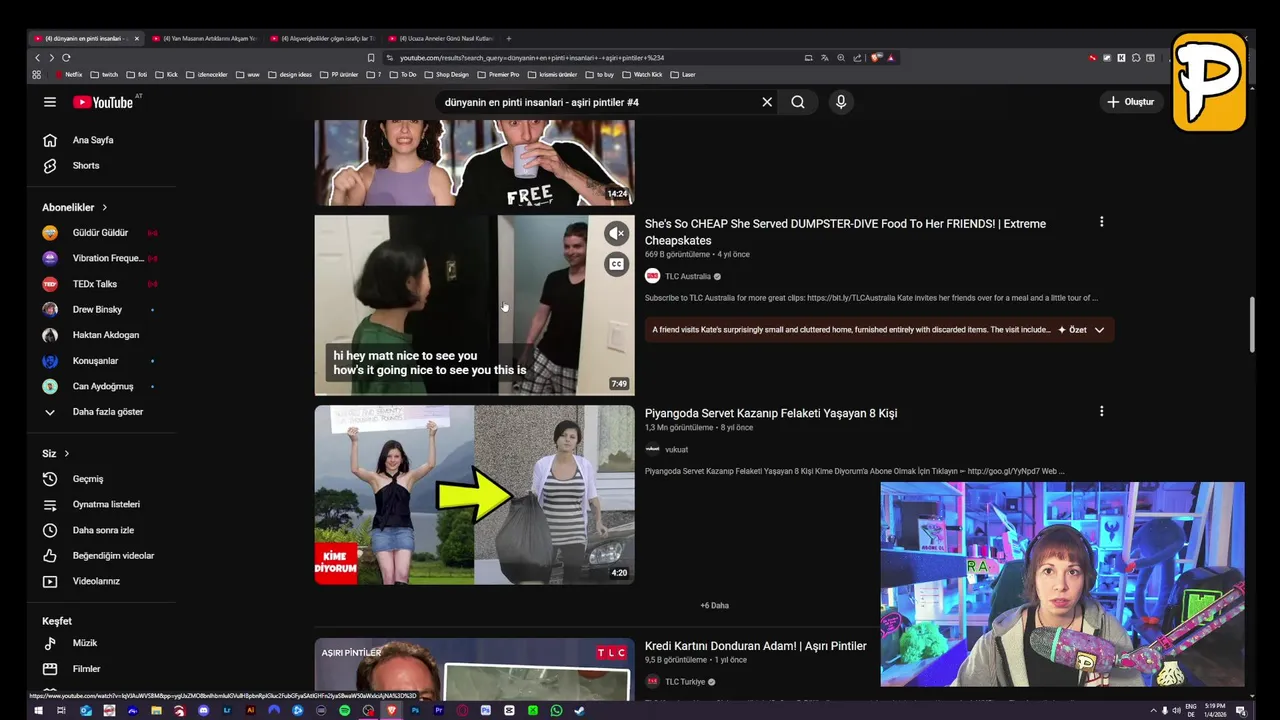Click the page vertical scrollbar thumb

[x=1251, y=325]
